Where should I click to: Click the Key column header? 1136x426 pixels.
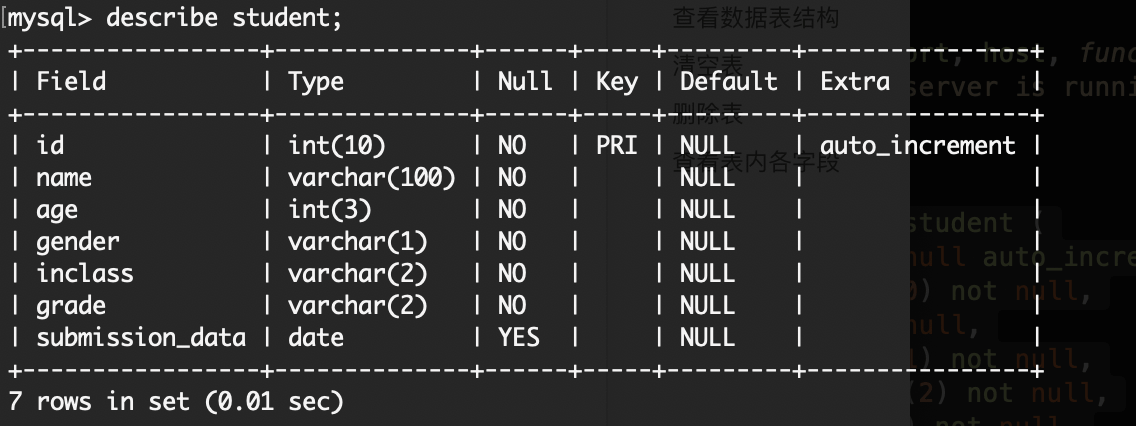coord(617,82)
